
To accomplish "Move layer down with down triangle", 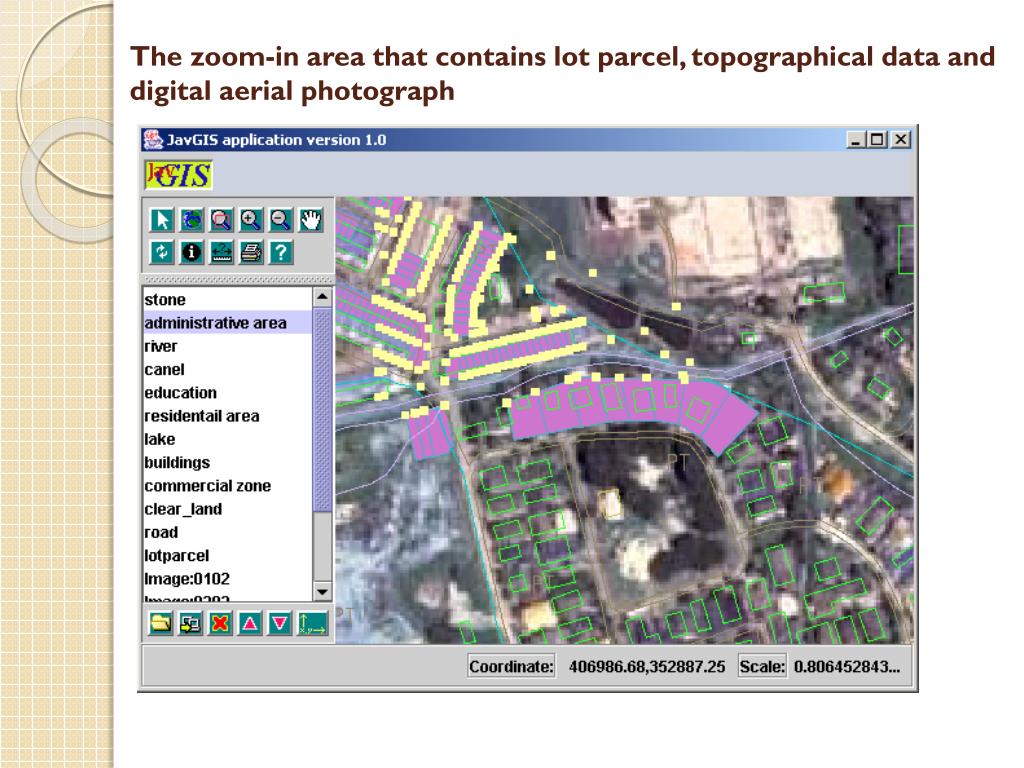I will click(280, 624).
